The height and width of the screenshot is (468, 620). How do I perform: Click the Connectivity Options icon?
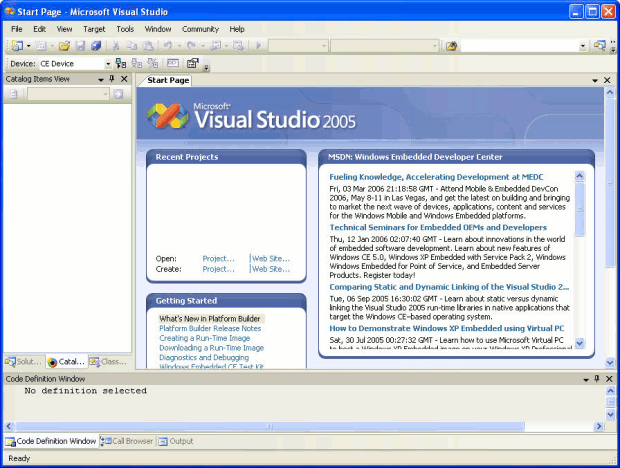point(193,63)
